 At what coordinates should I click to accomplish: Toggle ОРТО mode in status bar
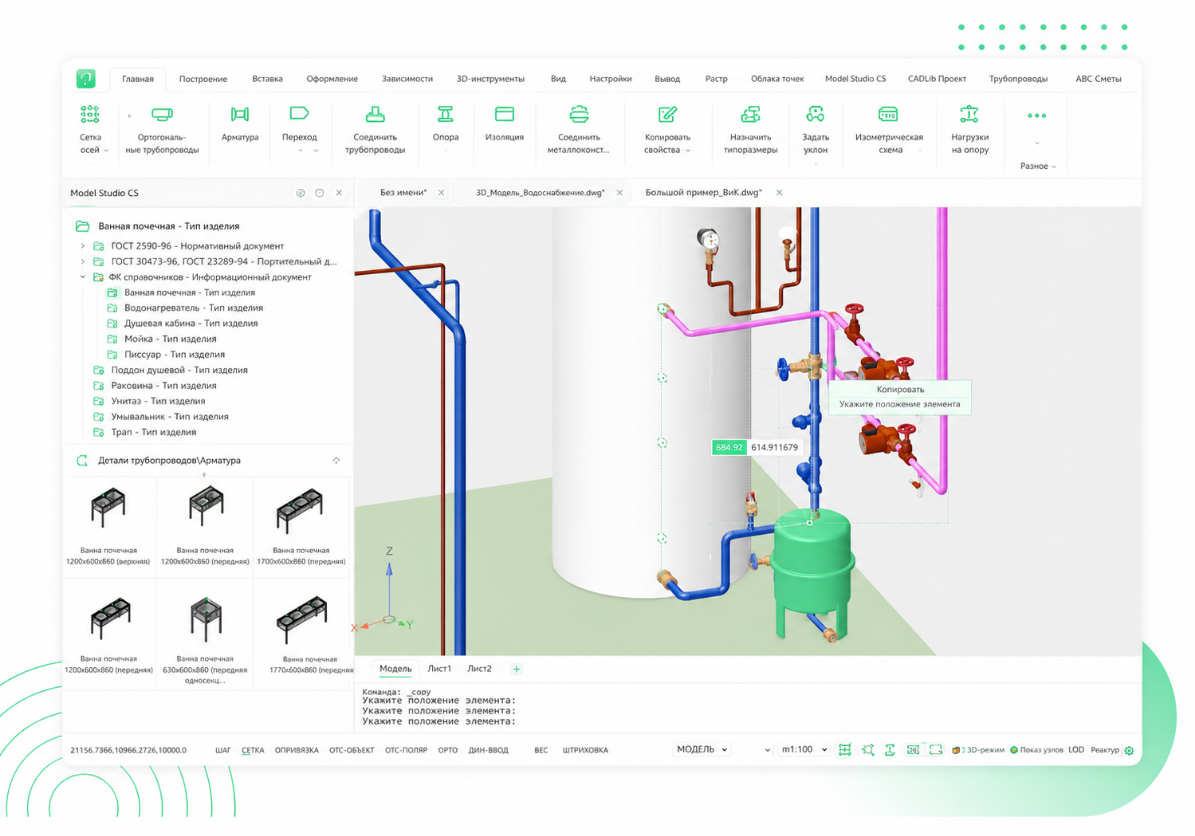[447, 750]
